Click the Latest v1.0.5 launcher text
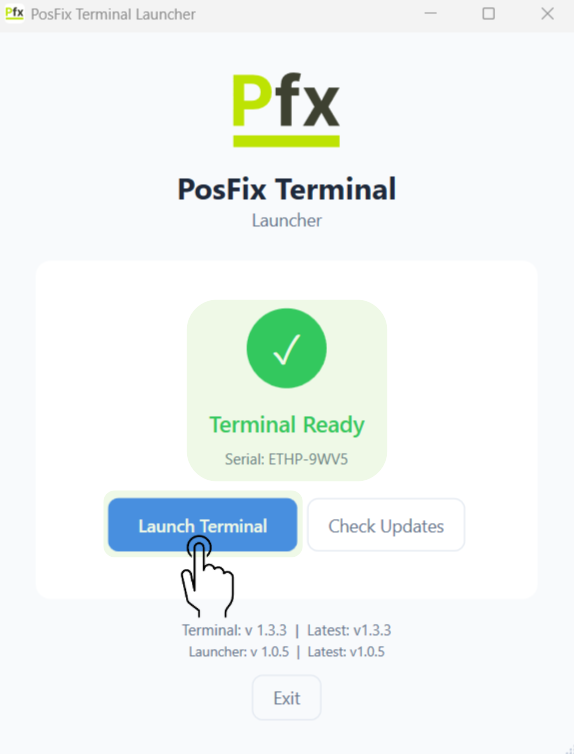The width and height of the screenshot is (574, 754). 346,652
